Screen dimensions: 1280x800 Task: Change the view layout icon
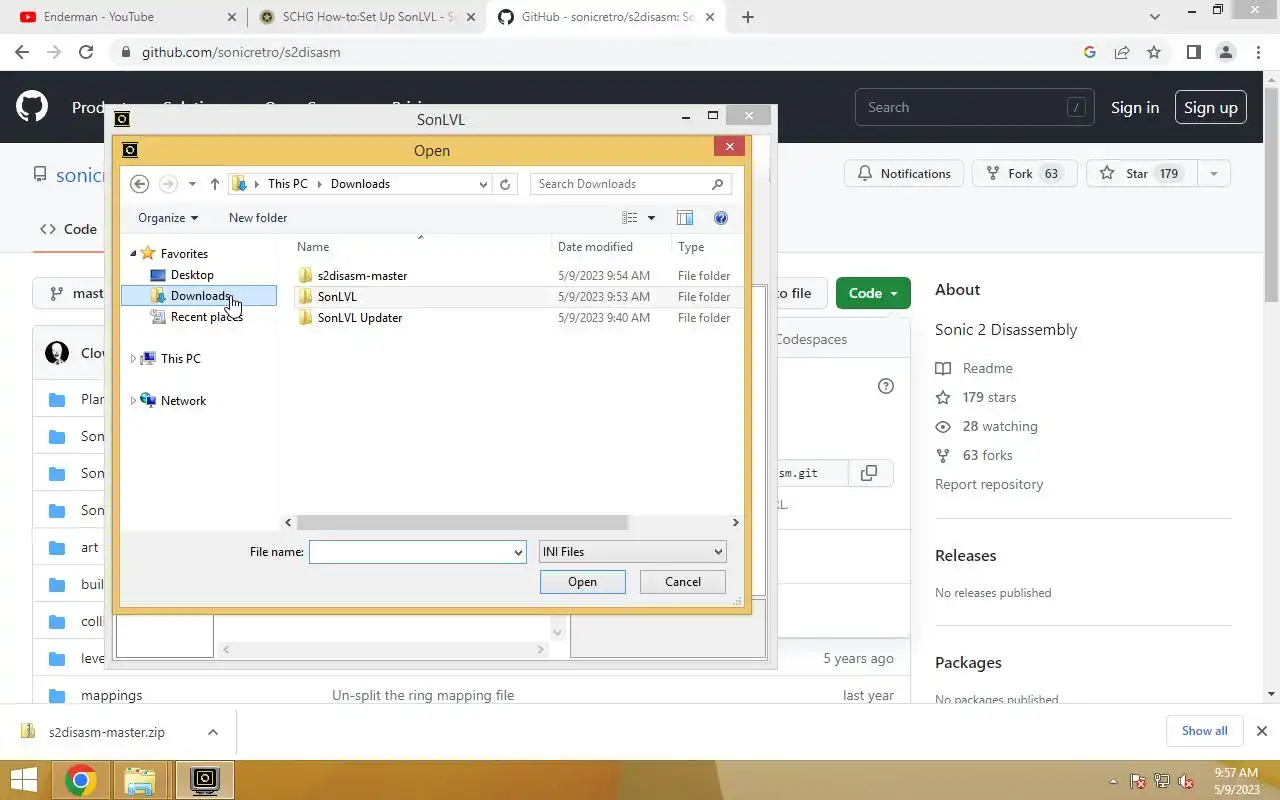[x=630, y=218]
